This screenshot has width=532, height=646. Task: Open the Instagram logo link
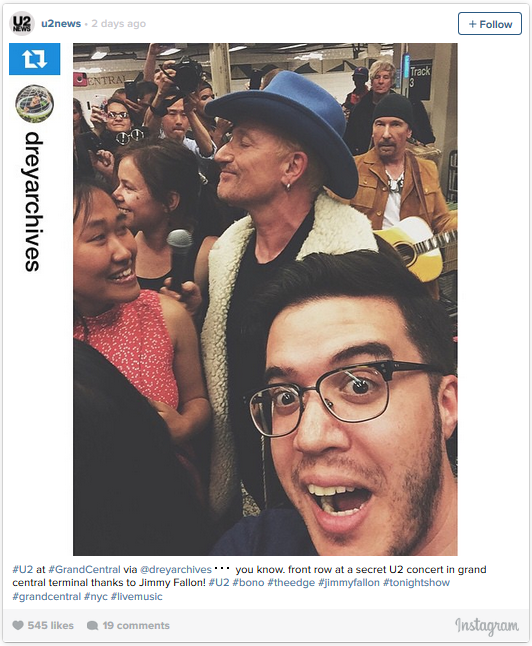[487, 626]
